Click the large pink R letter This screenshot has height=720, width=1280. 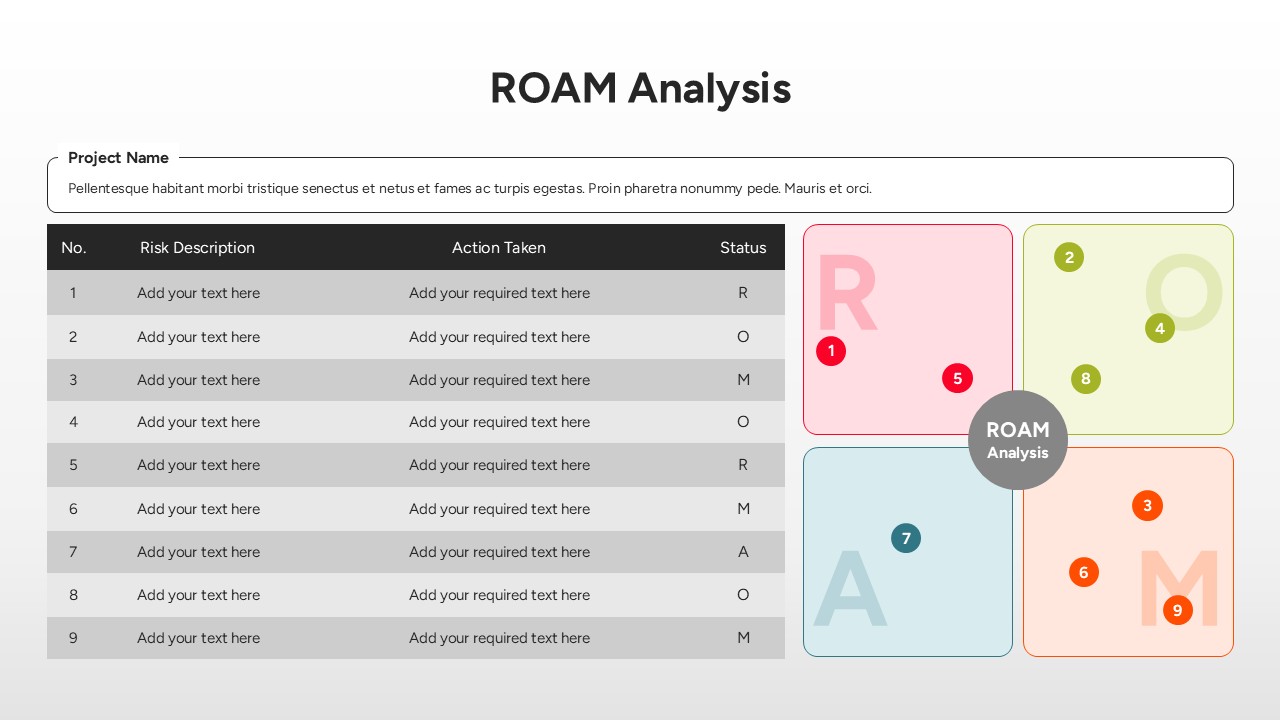tap(847, 294)
